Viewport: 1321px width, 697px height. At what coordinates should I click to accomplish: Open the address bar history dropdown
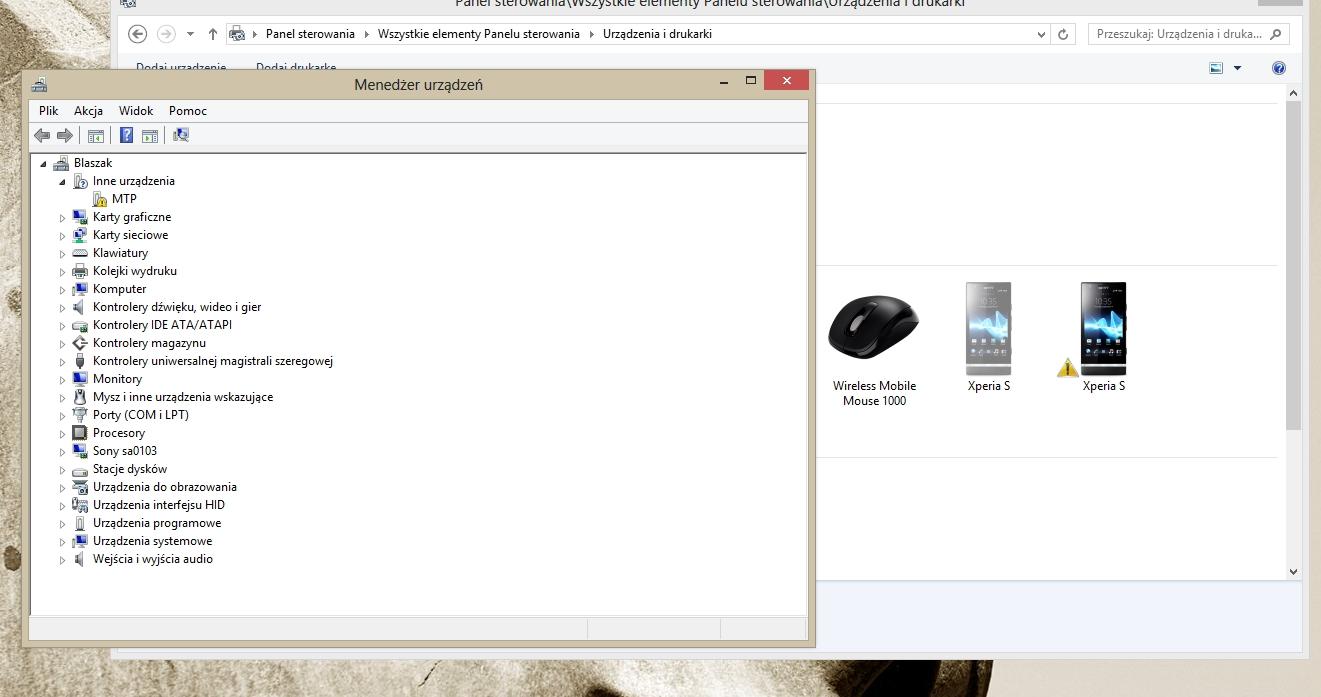(x=1042, y=34)
